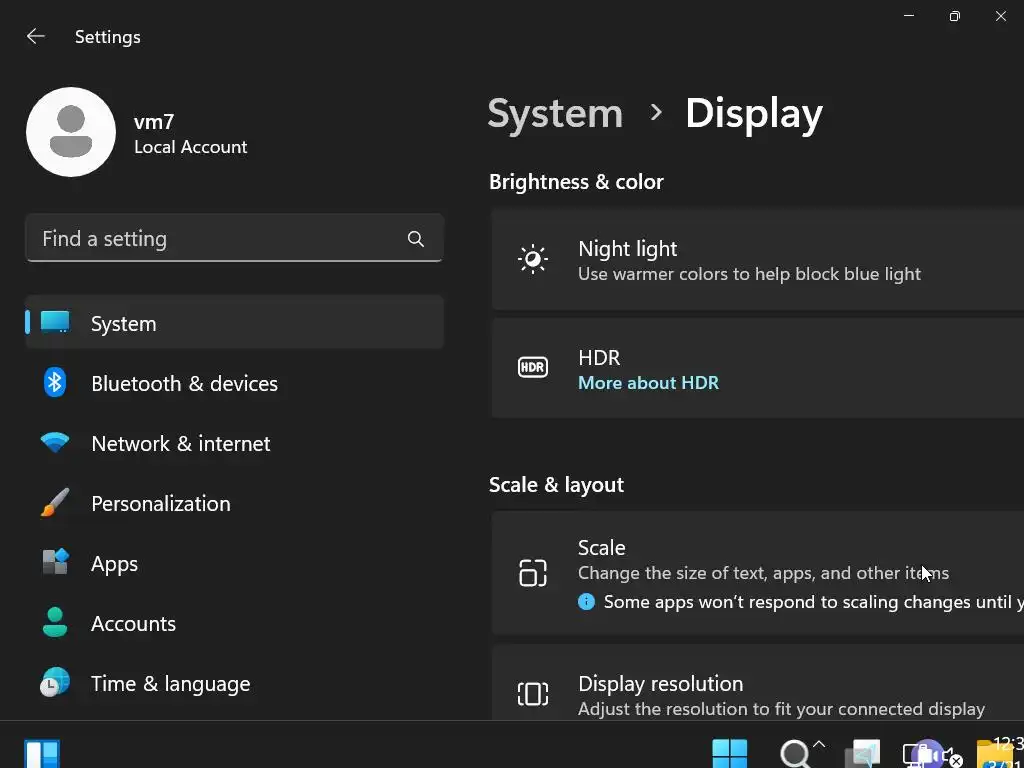Click the Apps icon in the sidebar

pos(55,563)
